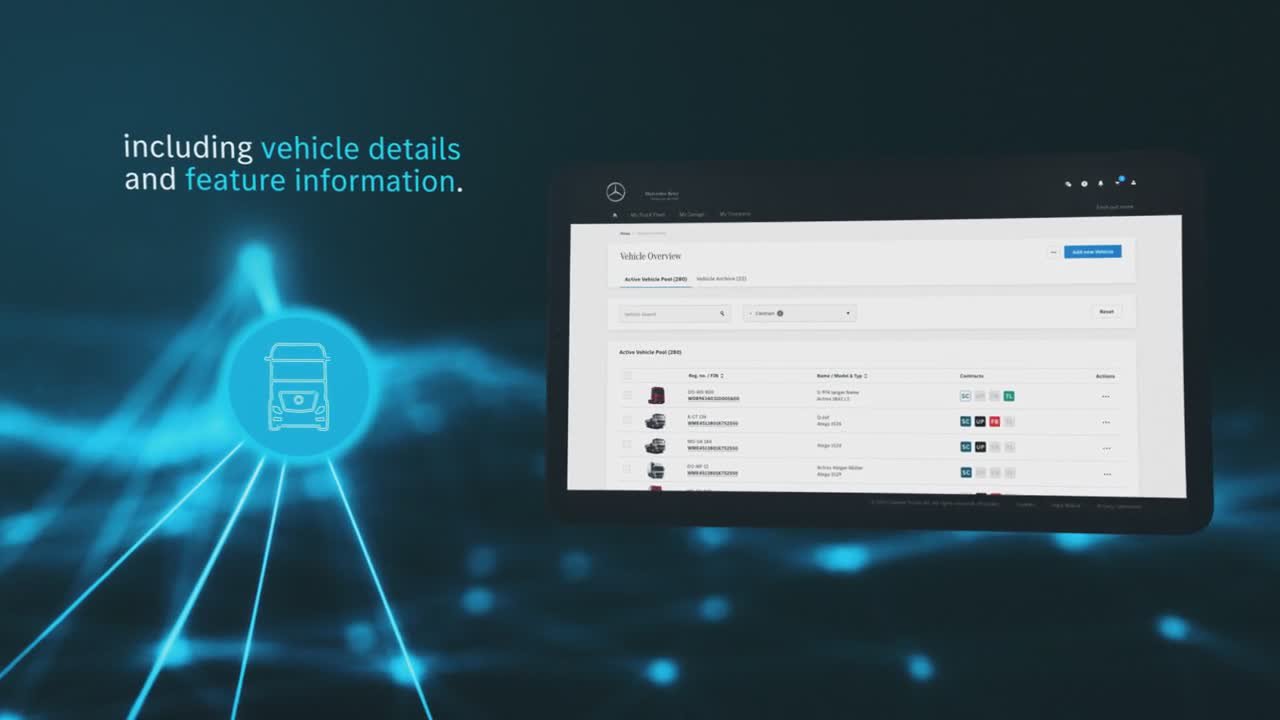The height and width of the screenshot is (720, 1280).
Task: Click the red FB contract badge in second row
Action: (994, 421)
